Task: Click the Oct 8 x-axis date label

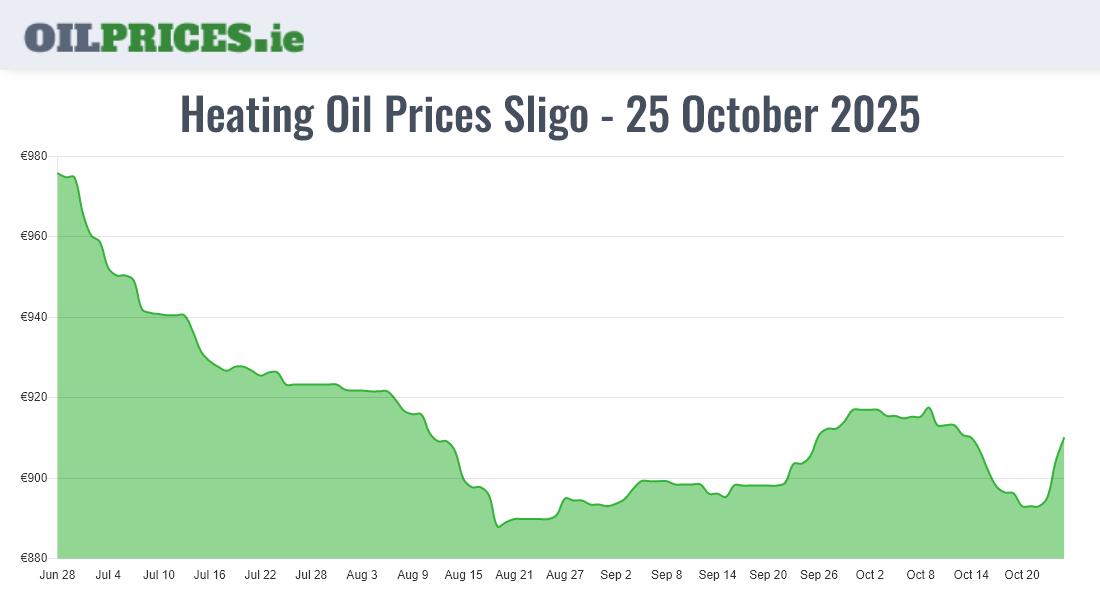Action: click(x=920, y=575)
